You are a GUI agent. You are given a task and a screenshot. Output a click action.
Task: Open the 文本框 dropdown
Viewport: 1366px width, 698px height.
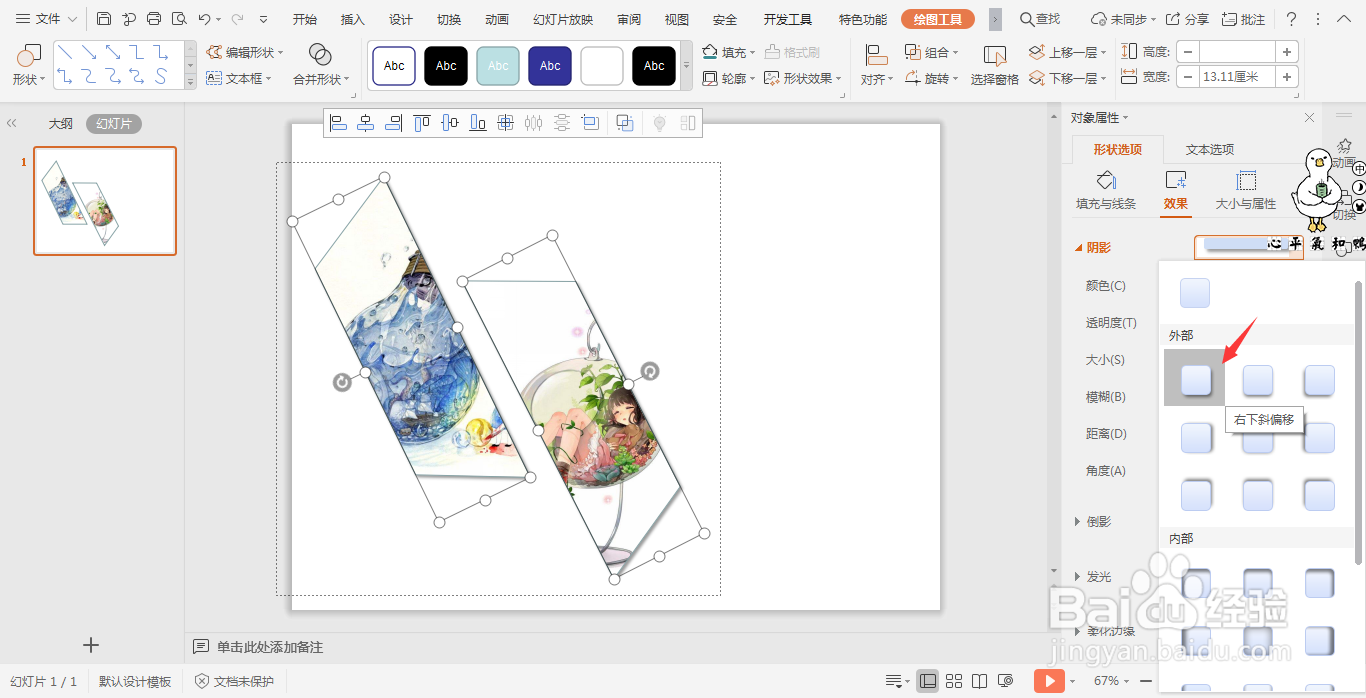click(240, 78)
